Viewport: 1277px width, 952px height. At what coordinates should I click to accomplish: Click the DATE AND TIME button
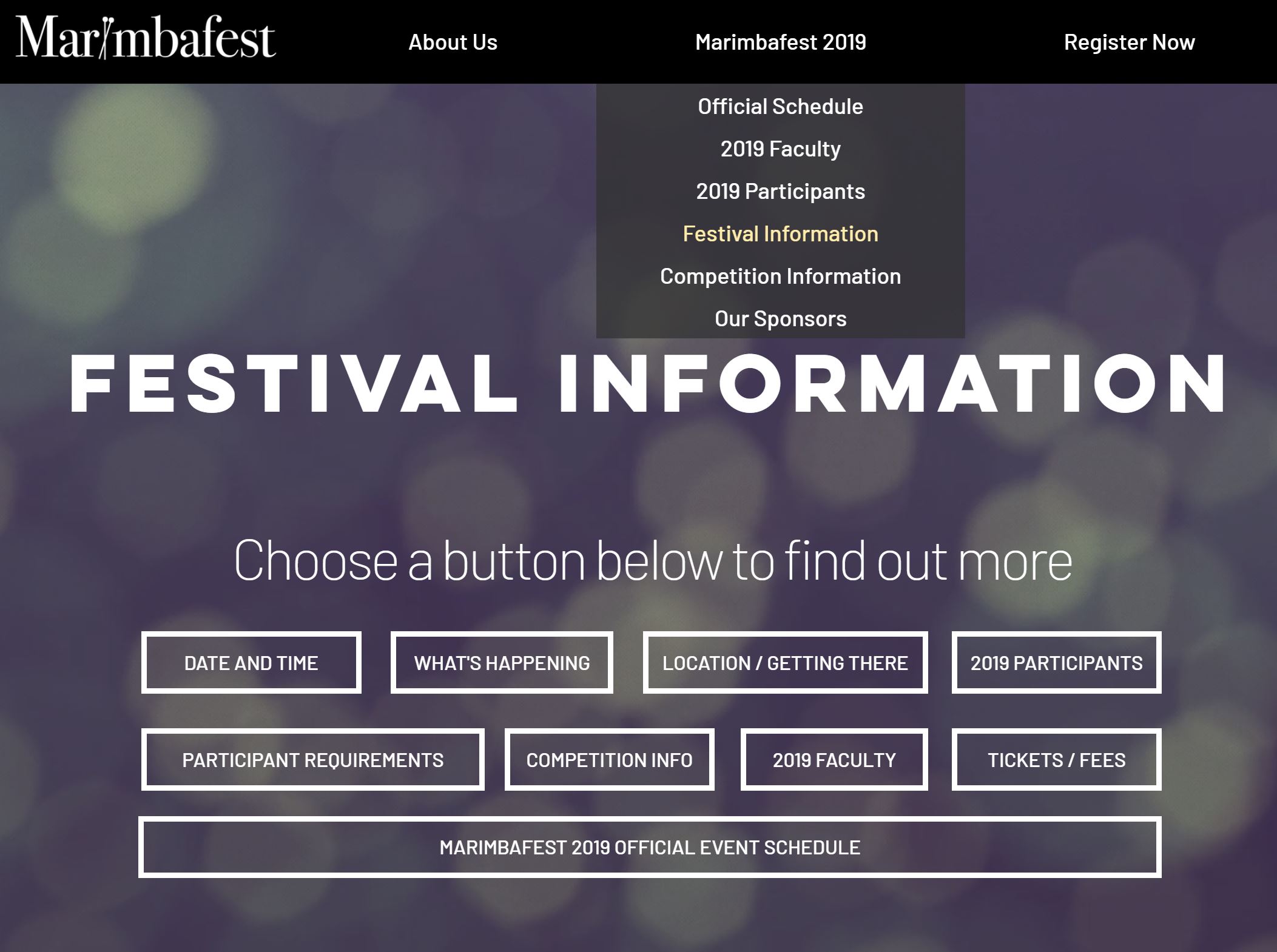251,662
